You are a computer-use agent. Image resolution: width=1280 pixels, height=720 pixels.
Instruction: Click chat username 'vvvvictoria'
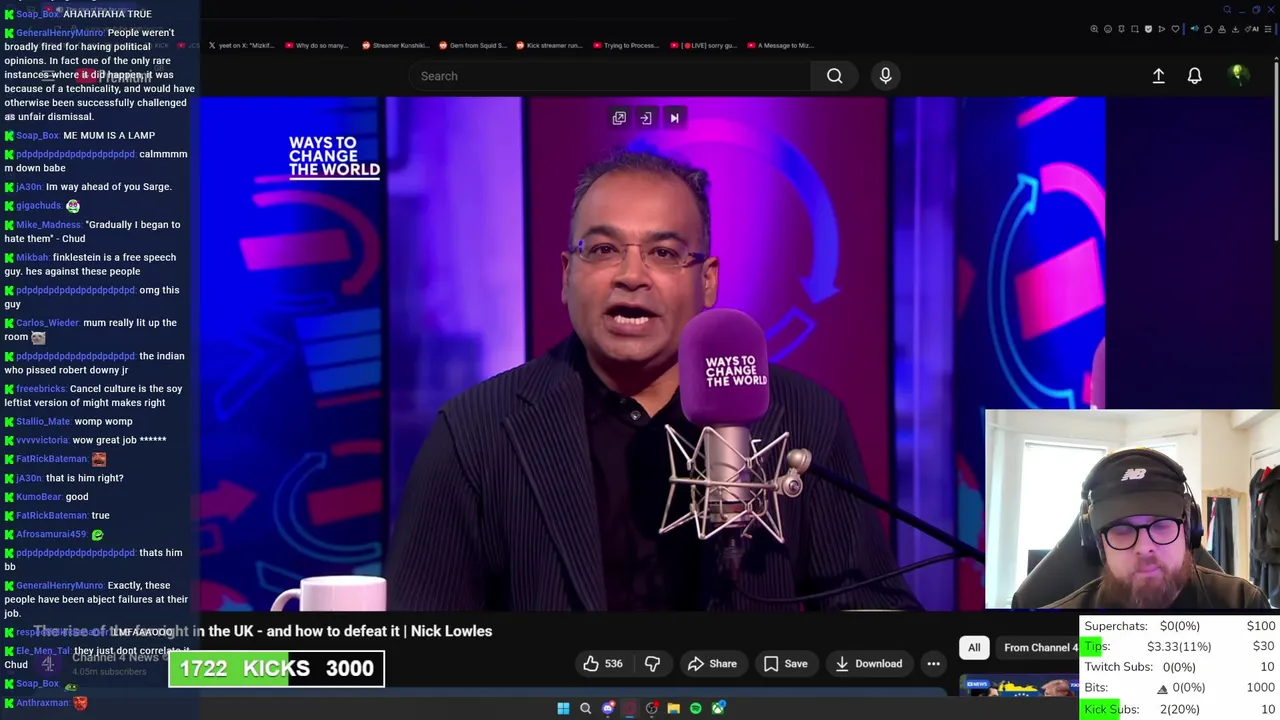pyautogui.click(x=42, y=440)
